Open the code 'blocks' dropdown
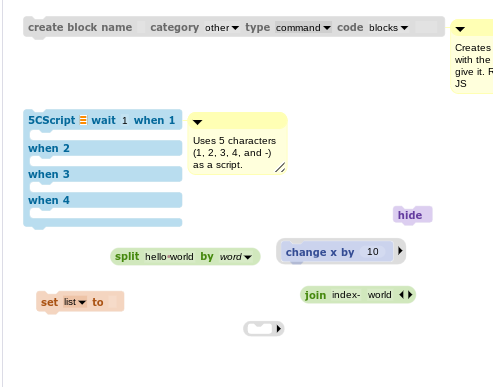The image size is (493, 387). tap(388, 28)
